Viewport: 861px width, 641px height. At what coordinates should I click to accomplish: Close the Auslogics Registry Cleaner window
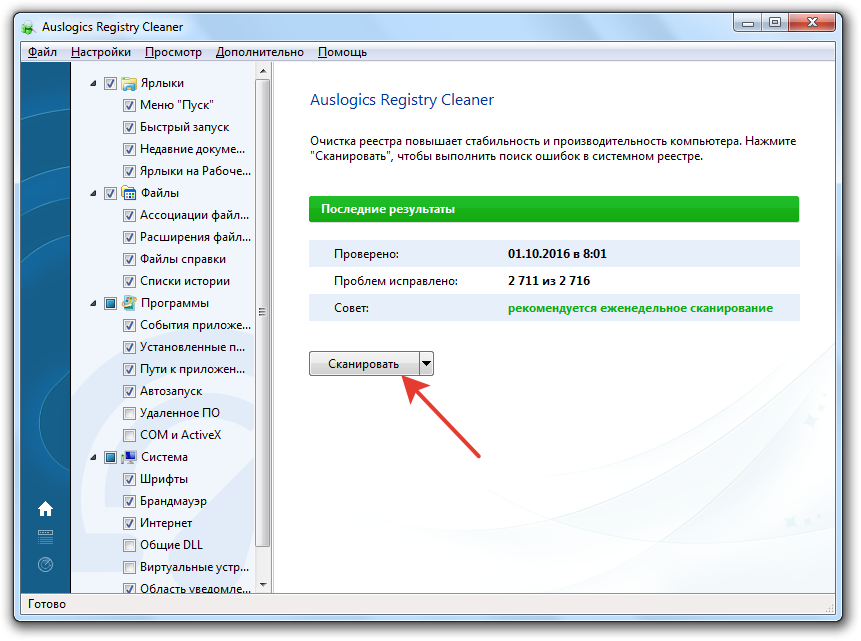(x=812, y=23)
